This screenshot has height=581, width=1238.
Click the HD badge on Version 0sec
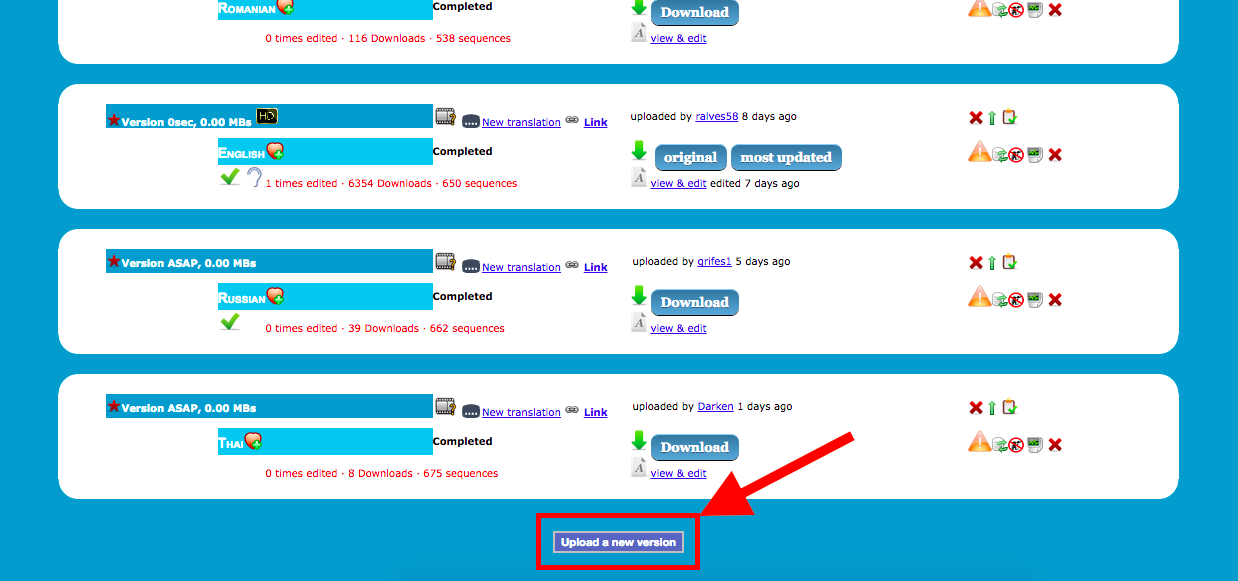point(267,116)
